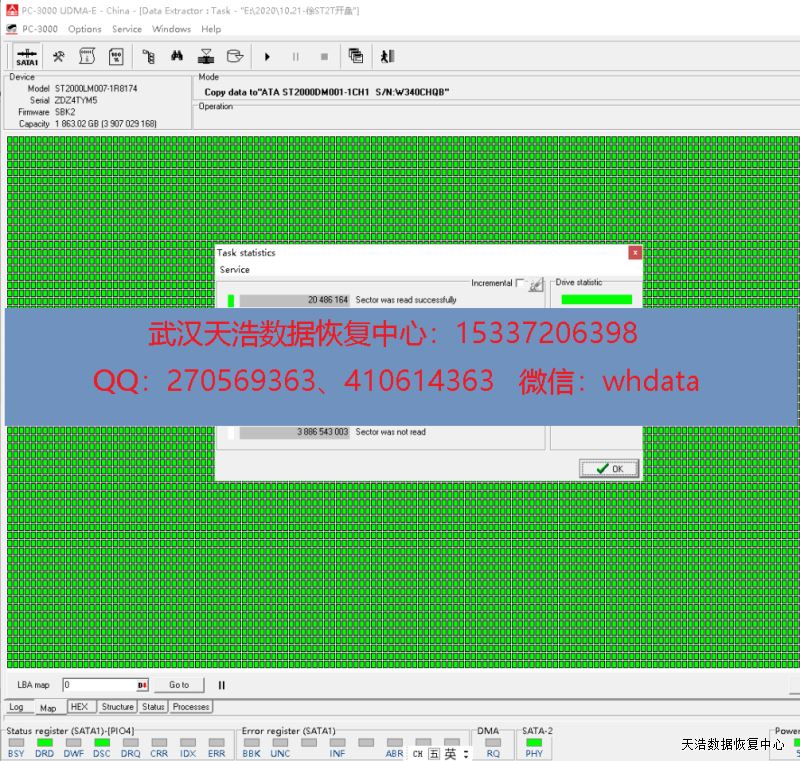Click the cascading windows toolbar icon
Viewport: 800px width, 761px height.
(355, 57)
